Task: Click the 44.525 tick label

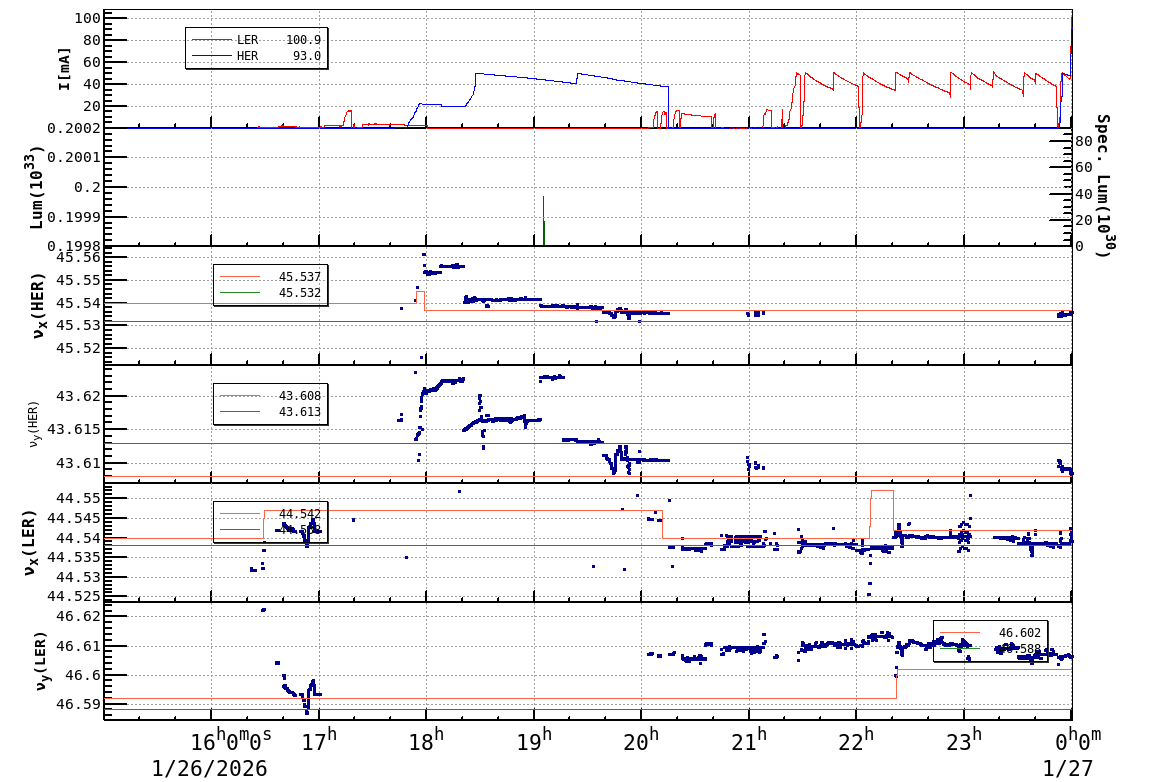Action: (74, 597)
